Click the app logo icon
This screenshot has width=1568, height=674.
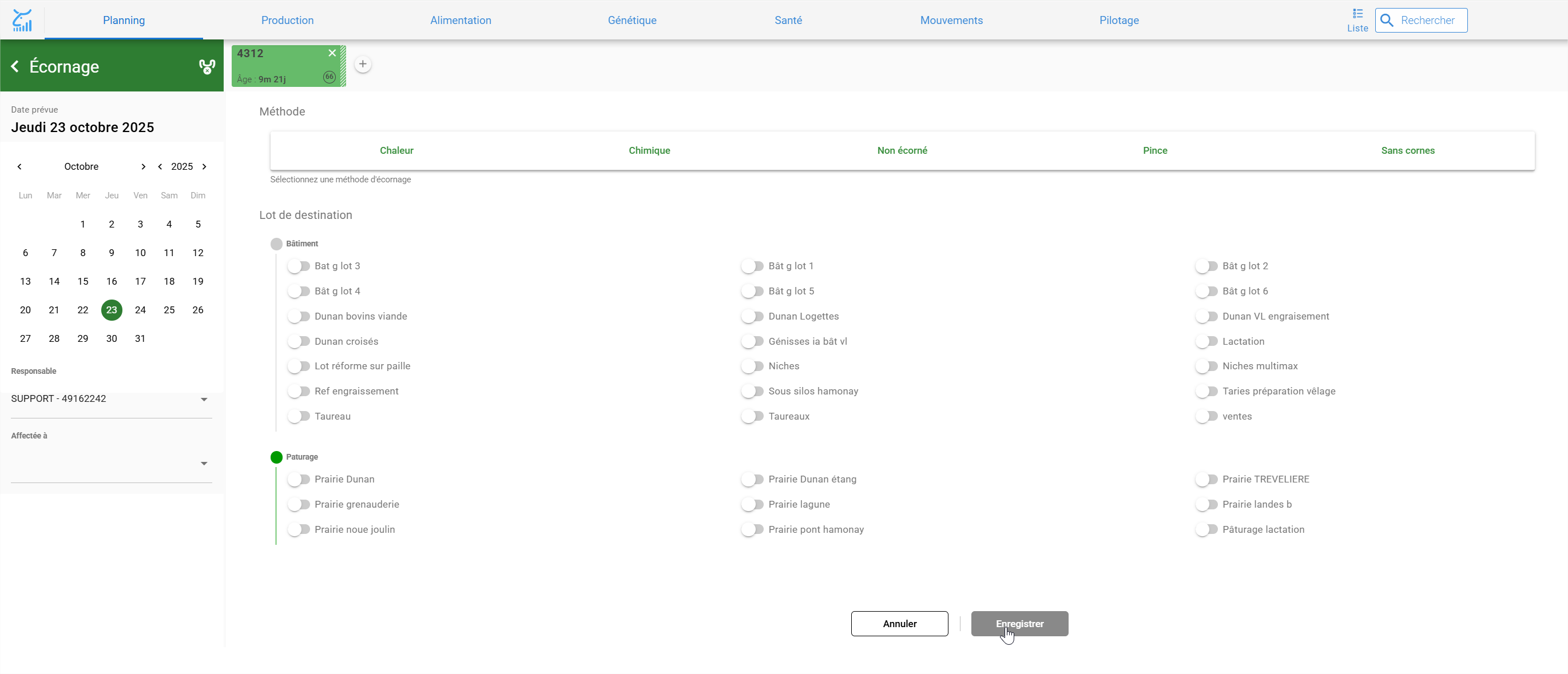tap(22, 20)
